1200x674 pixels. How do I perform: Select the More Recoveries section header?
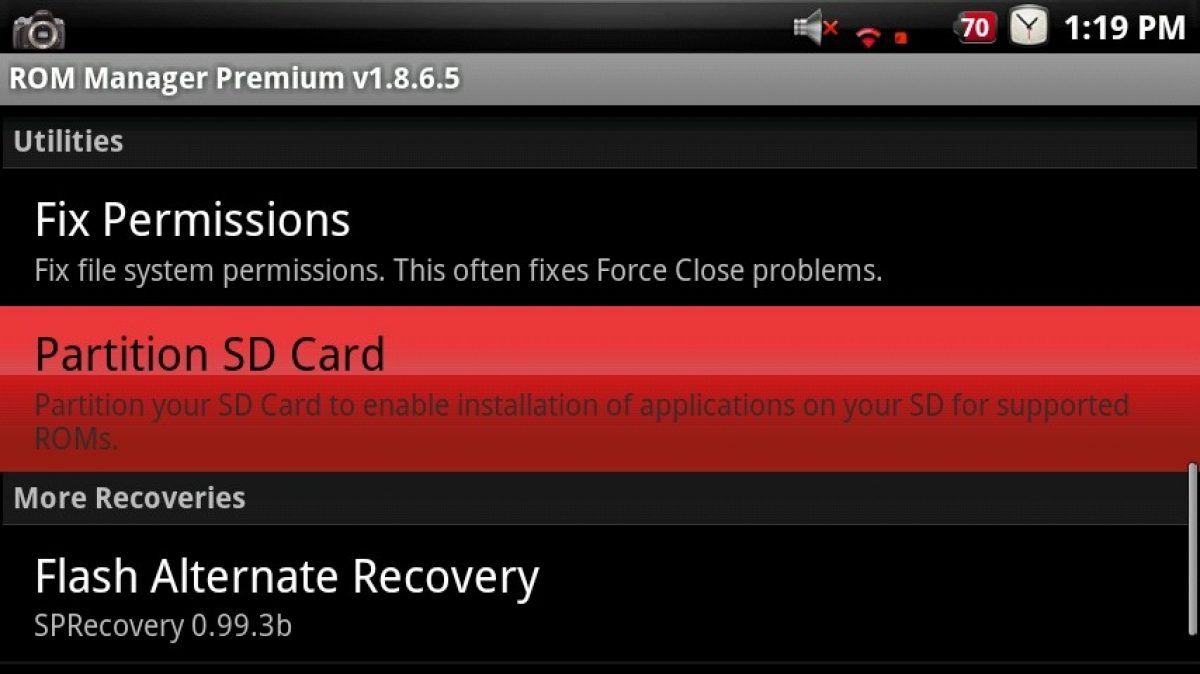pos(600,498)
